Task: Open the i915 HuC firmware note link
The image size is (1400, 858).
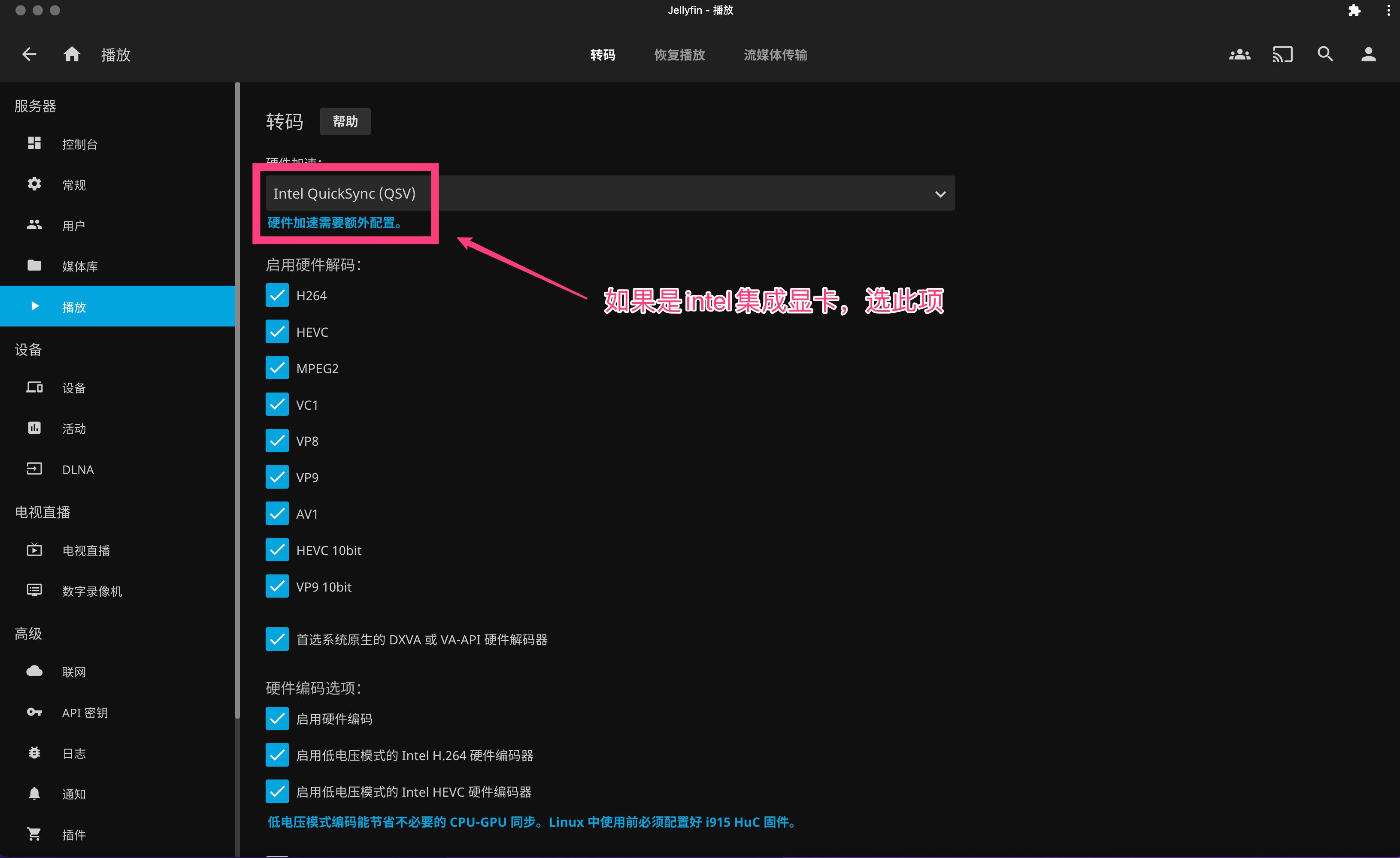Action: (x=532, y=822)
